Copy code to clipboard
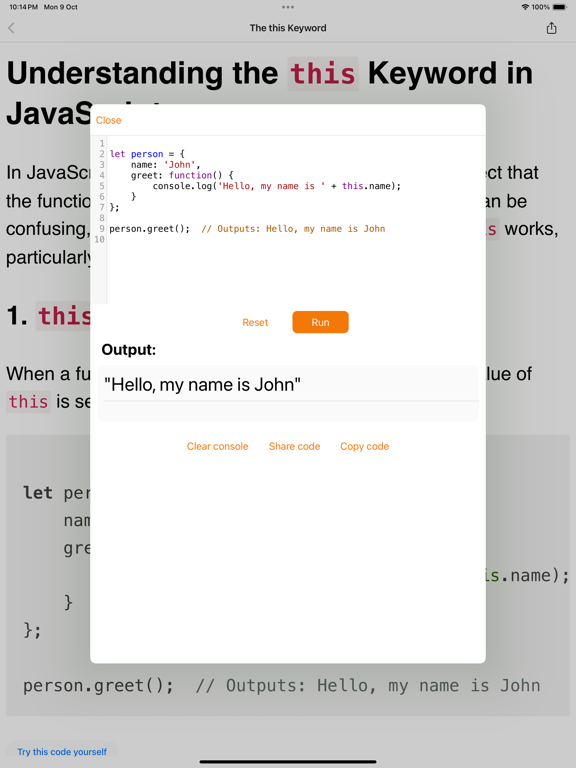Image resolution: width=576 pixels, height=768 pixels. click(364, 446)
